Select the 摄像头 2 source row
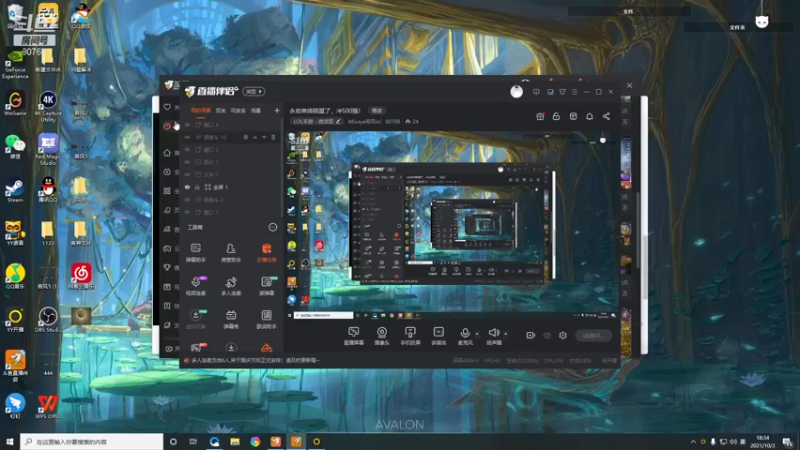 coord(232,199)
